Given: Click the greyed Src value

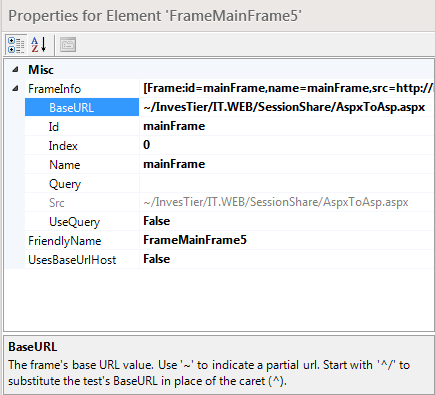Looking at the screenshot, I should coord(276,202).
